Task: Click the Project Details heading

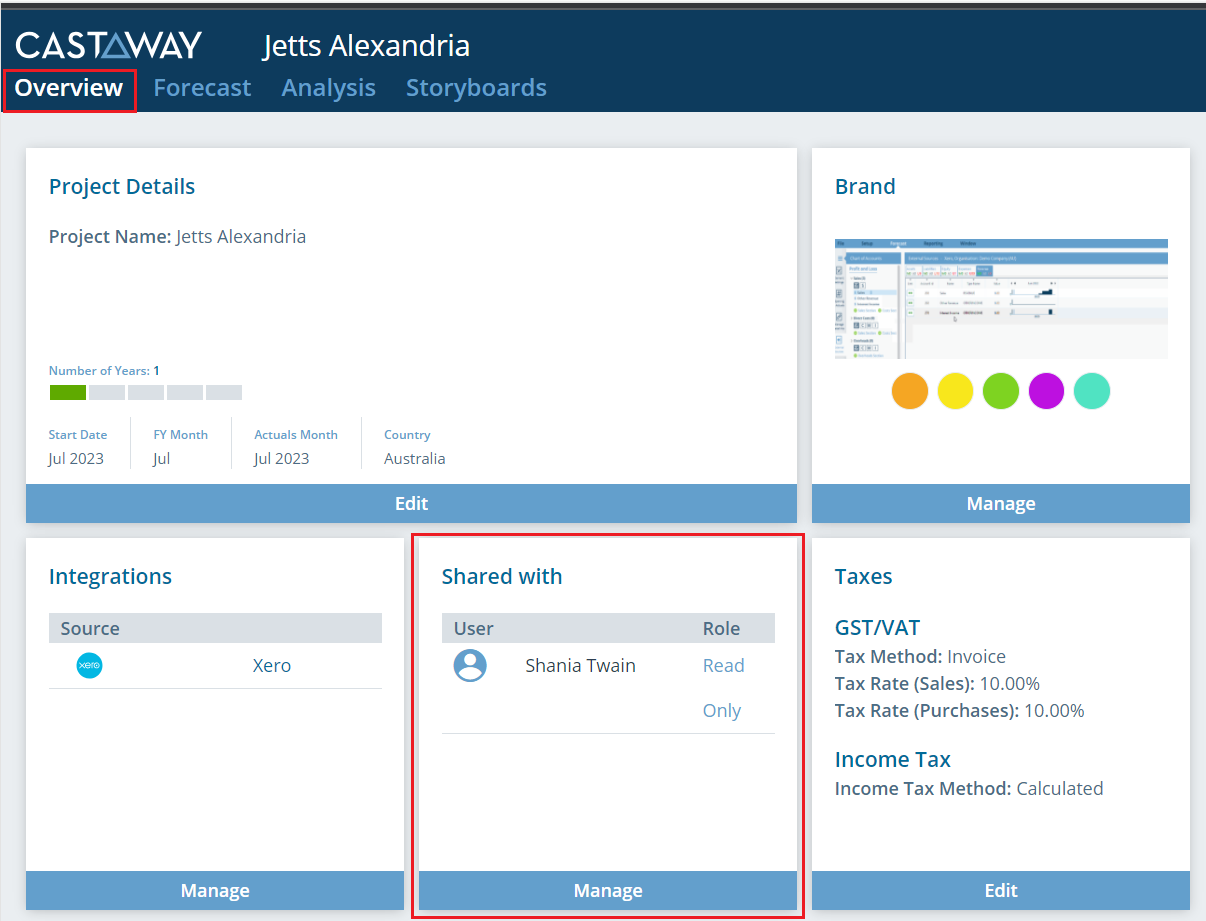Action: tap(122, 187)
